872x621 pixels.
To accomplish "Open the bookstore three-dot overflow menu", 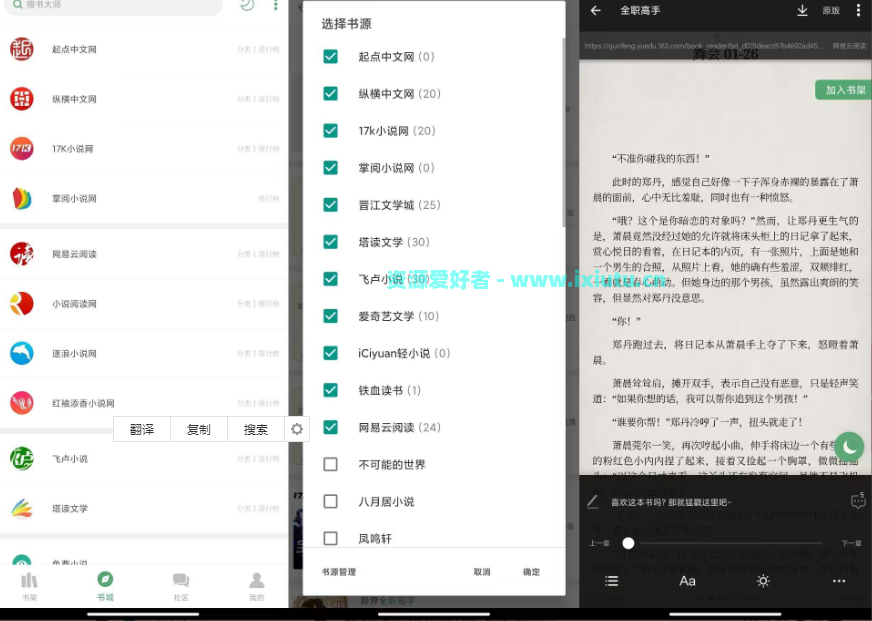I will tap(275, 5).
